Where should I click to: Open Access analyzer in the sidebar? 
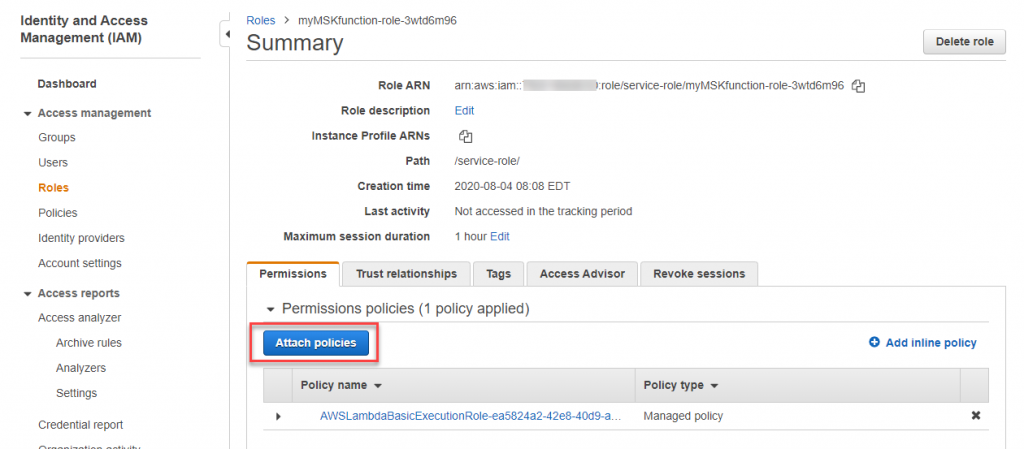click(x=80, y=318)
